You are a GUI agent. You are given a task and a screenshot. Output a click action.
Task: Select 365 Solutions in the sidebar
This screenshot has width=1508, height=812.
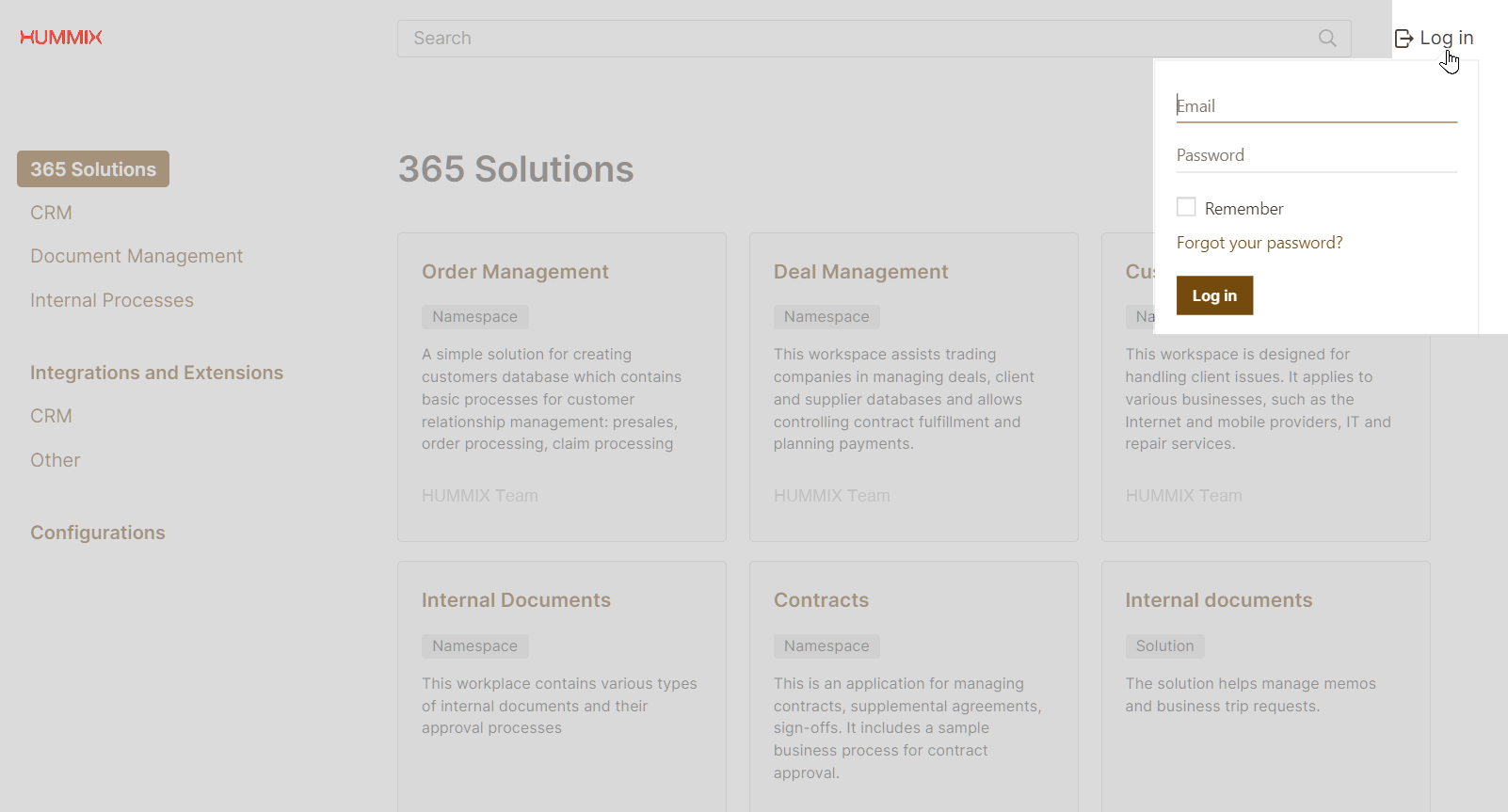coord(93,169)
